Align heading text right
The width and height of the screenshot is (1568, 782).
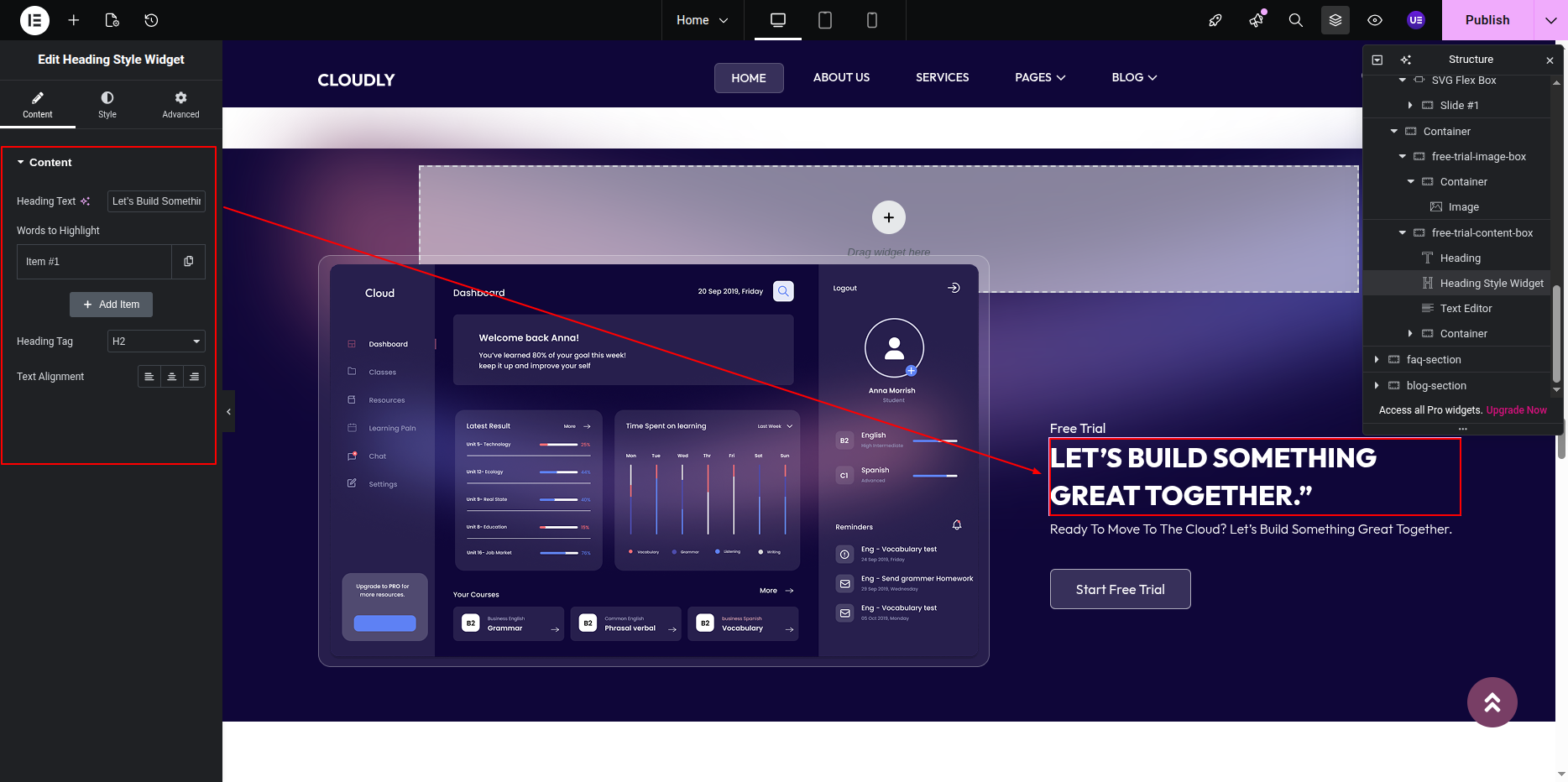coord(195,377)
